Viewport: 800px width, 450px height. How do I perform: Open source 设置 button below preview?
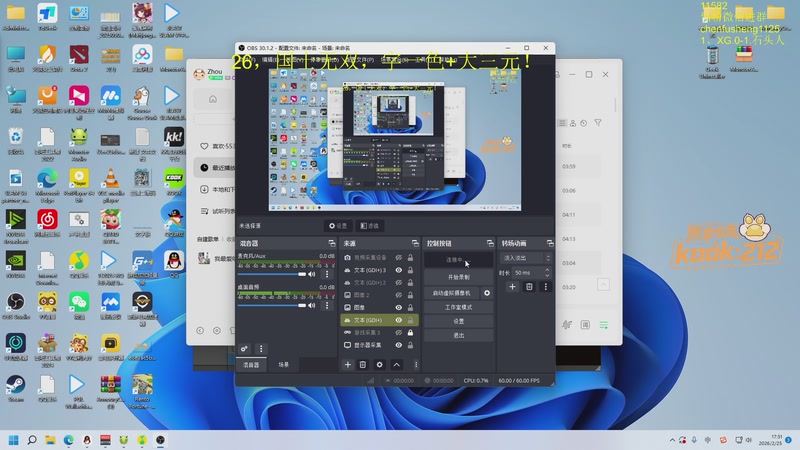pos(338,226)
